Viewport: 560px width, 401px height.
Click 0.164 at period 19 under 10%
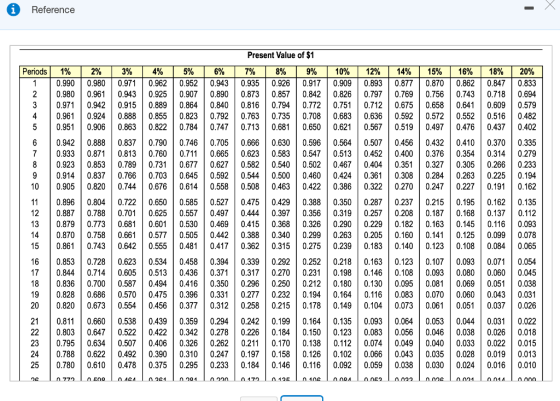(x=342, y=295)
